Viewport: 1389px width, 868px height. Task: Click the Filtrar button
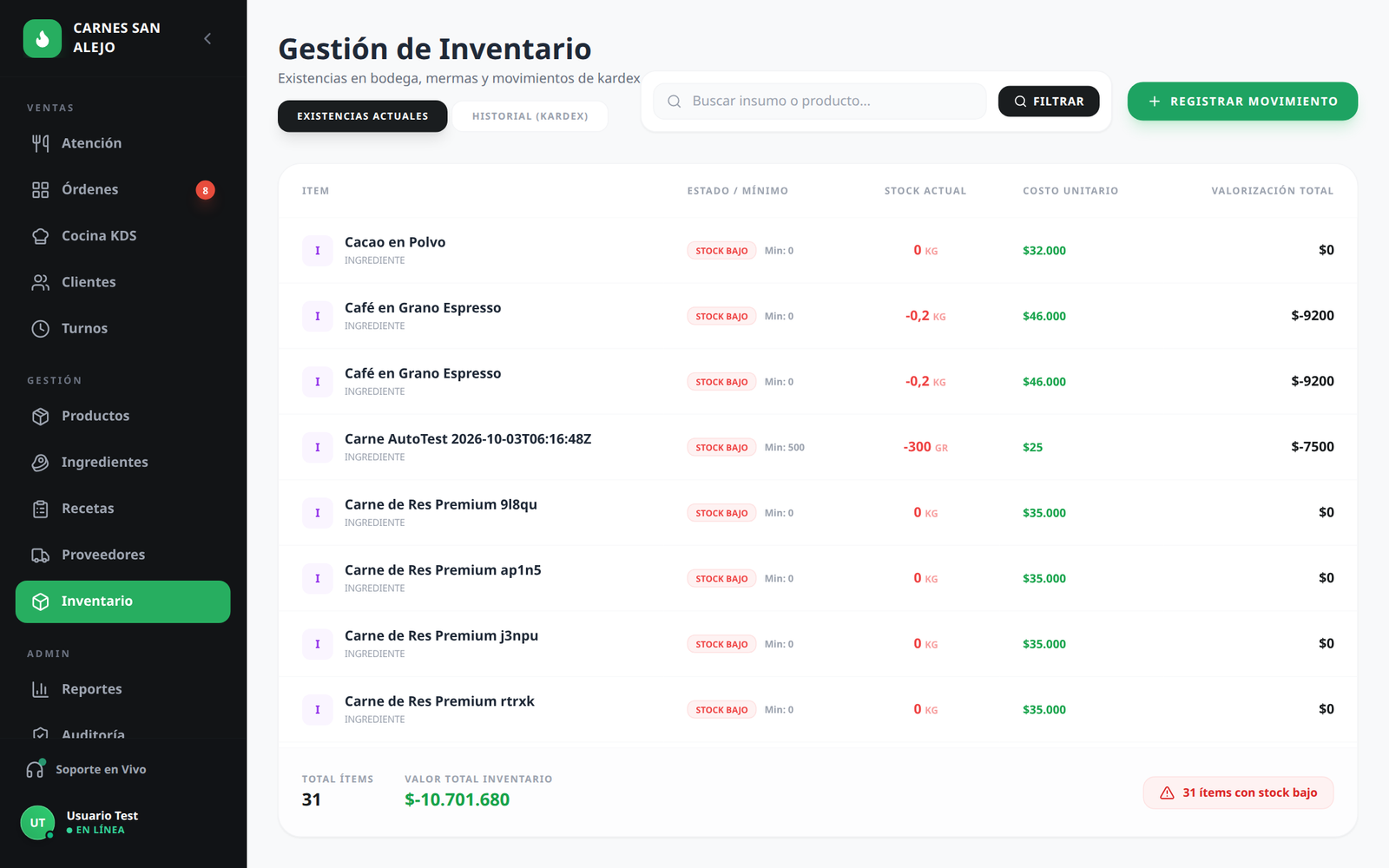click(1049, 102)
